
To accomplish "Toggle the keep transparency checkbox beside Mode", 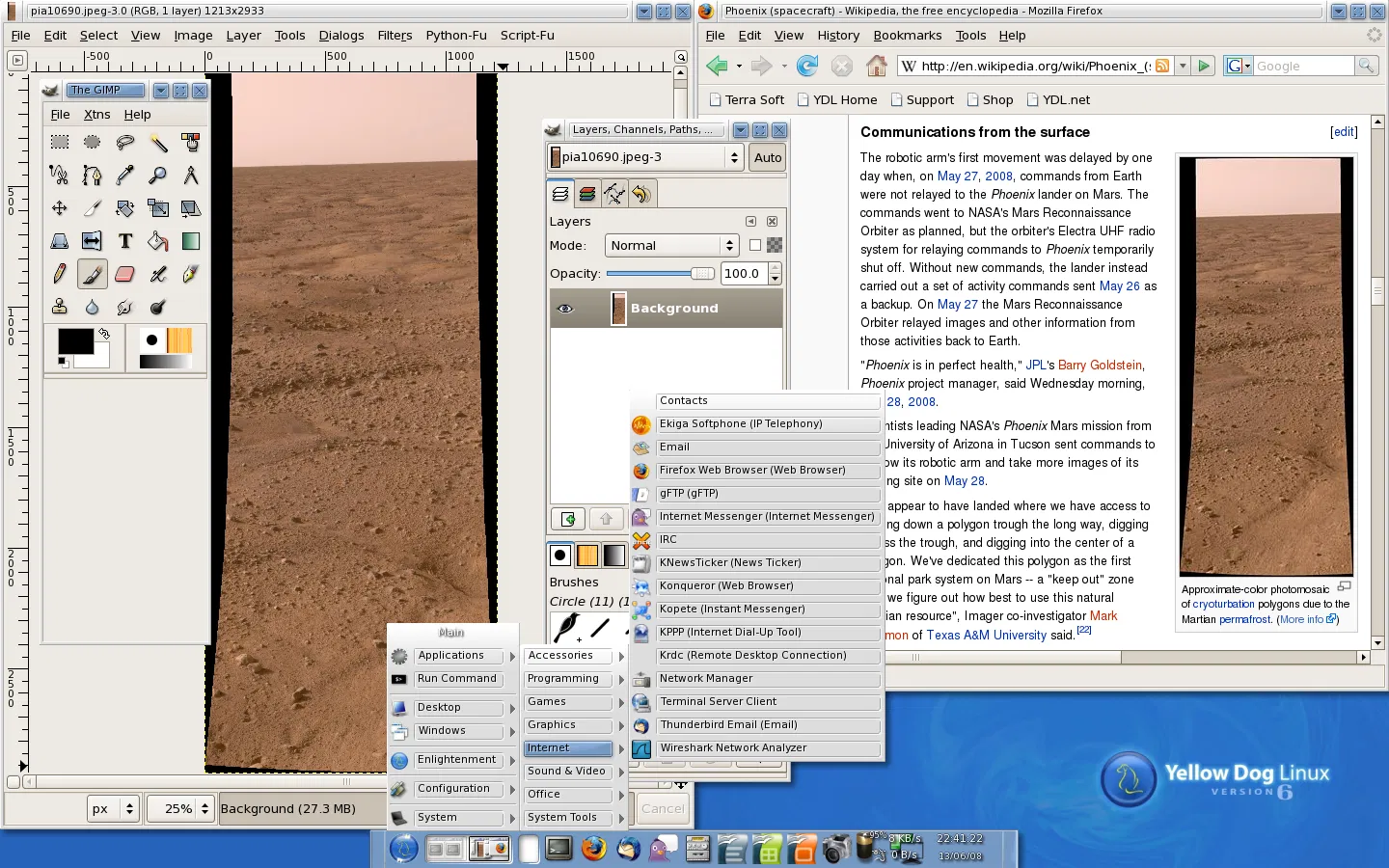I will (755, 245).
